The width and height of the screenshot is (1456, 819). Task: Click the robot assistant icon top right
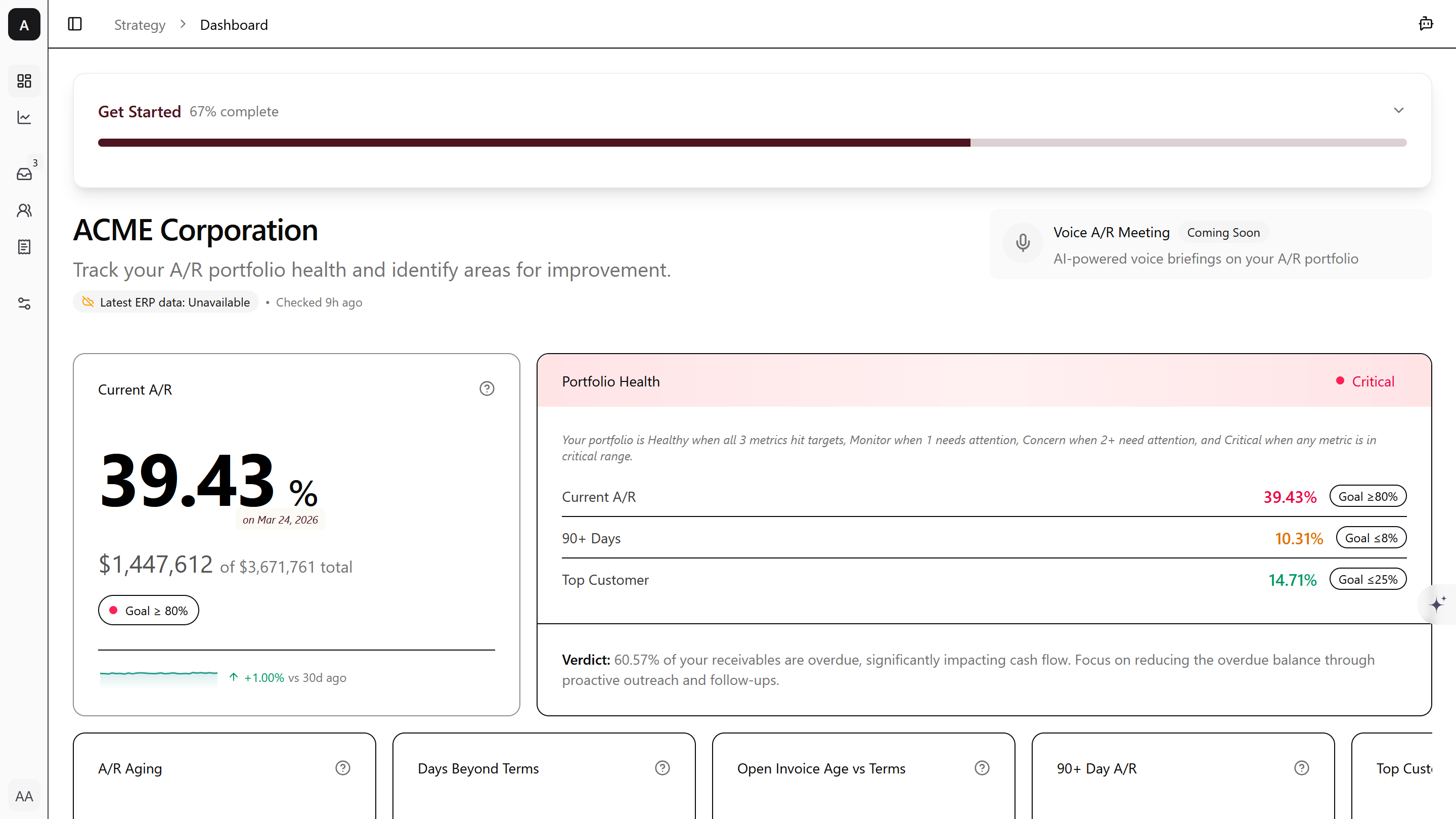[1426, 24]
